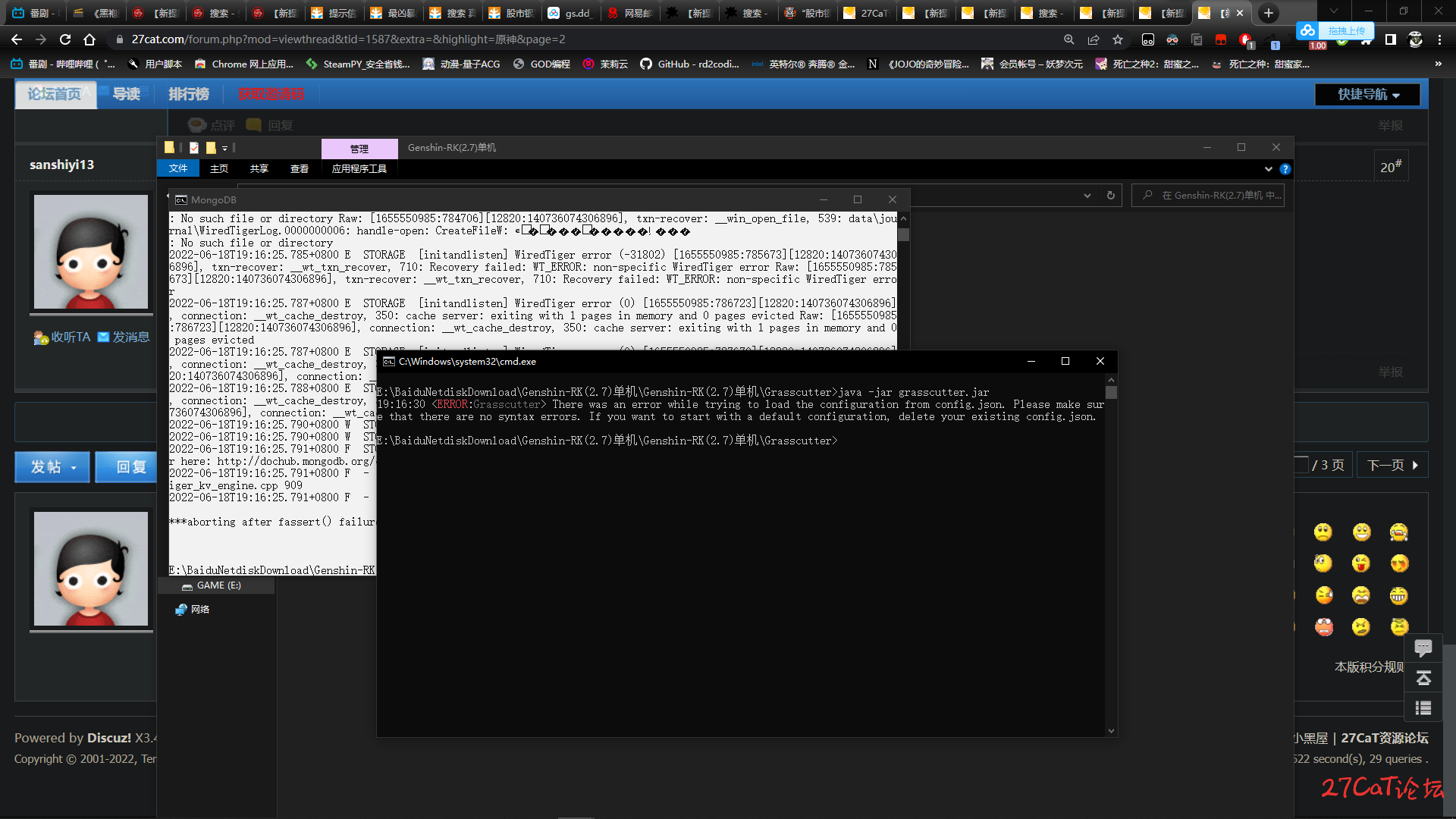Select 网络 network in Explorer tree
This screenshot has width=1456, height=819.
pyautogui.click(x=193, y=609)
